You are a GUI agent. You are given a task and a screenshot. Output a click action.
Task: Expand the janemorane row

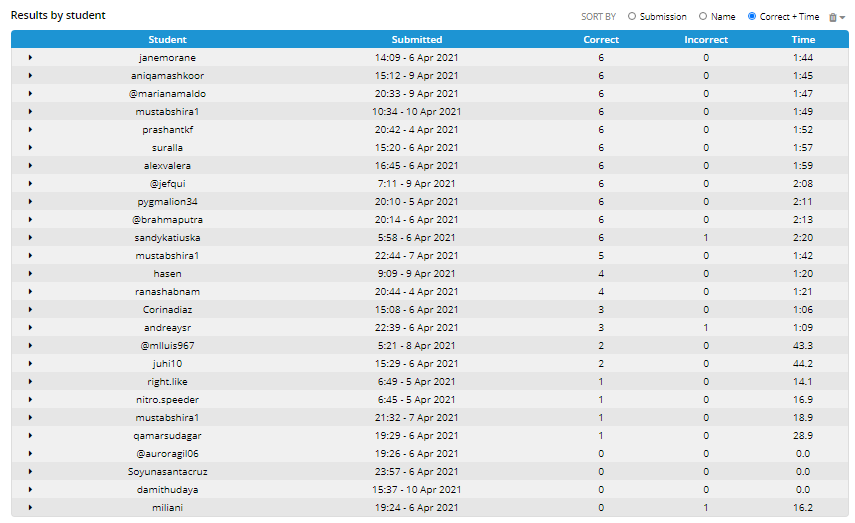click(x=31, y=57)
